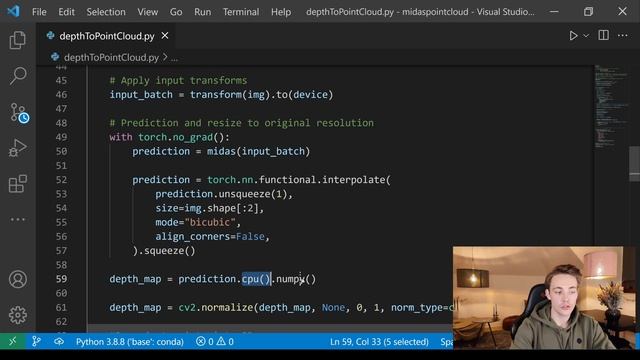Restore down the VS Code window

pyautogui.click(x=588, y=11)
